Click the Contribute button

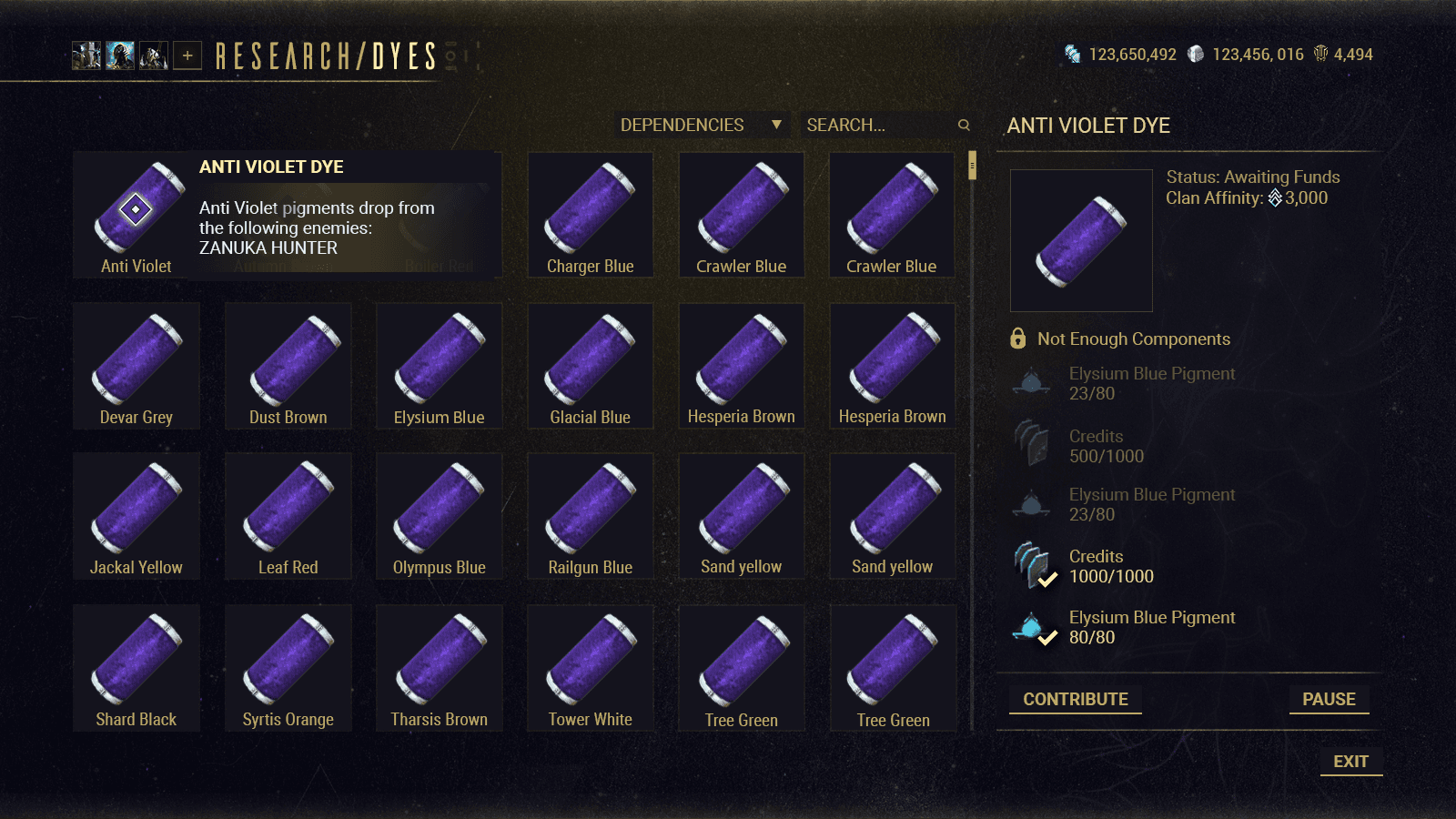click(x=1076, y=699)
